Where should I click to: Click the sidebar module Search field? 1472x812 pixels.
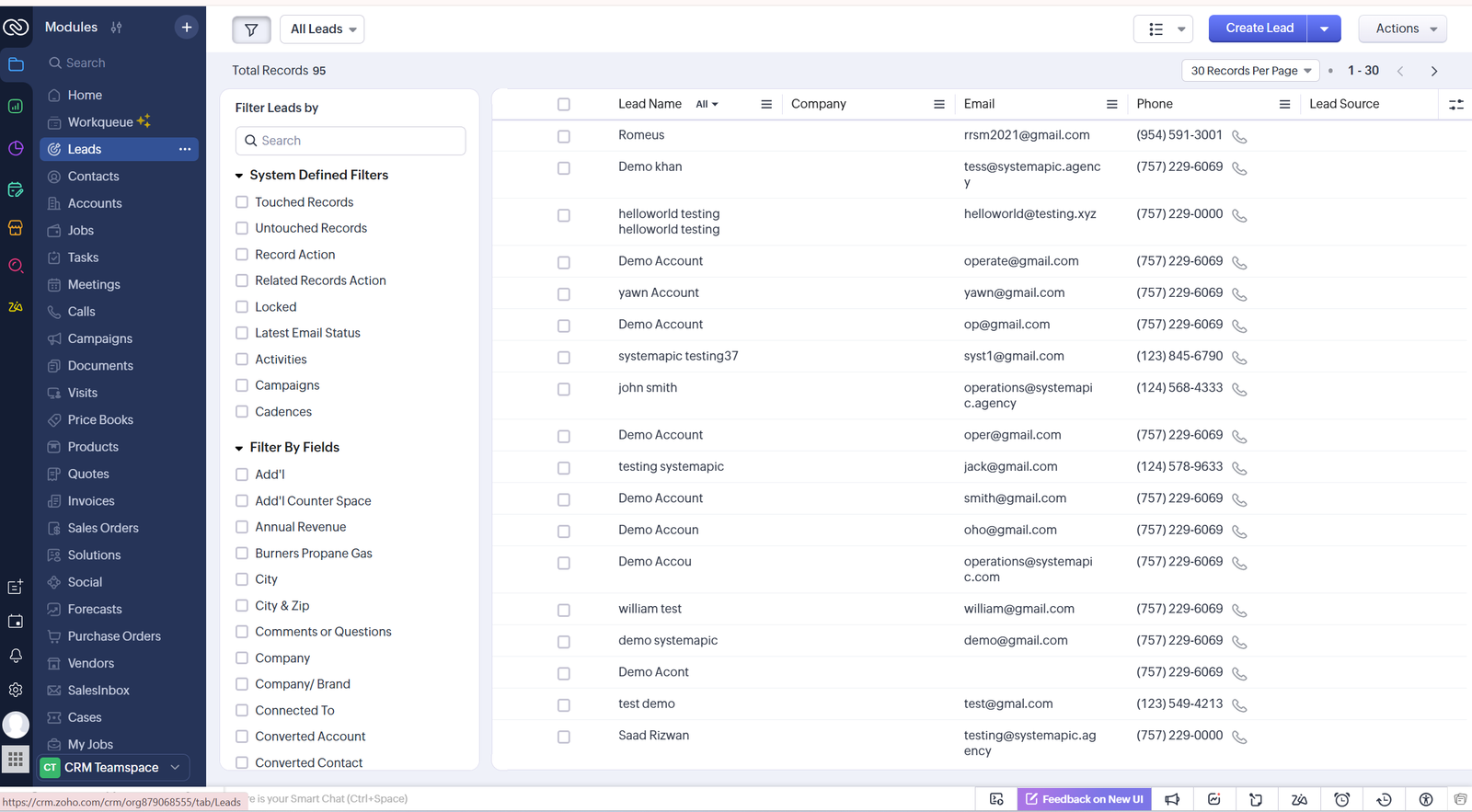[119, 63]
